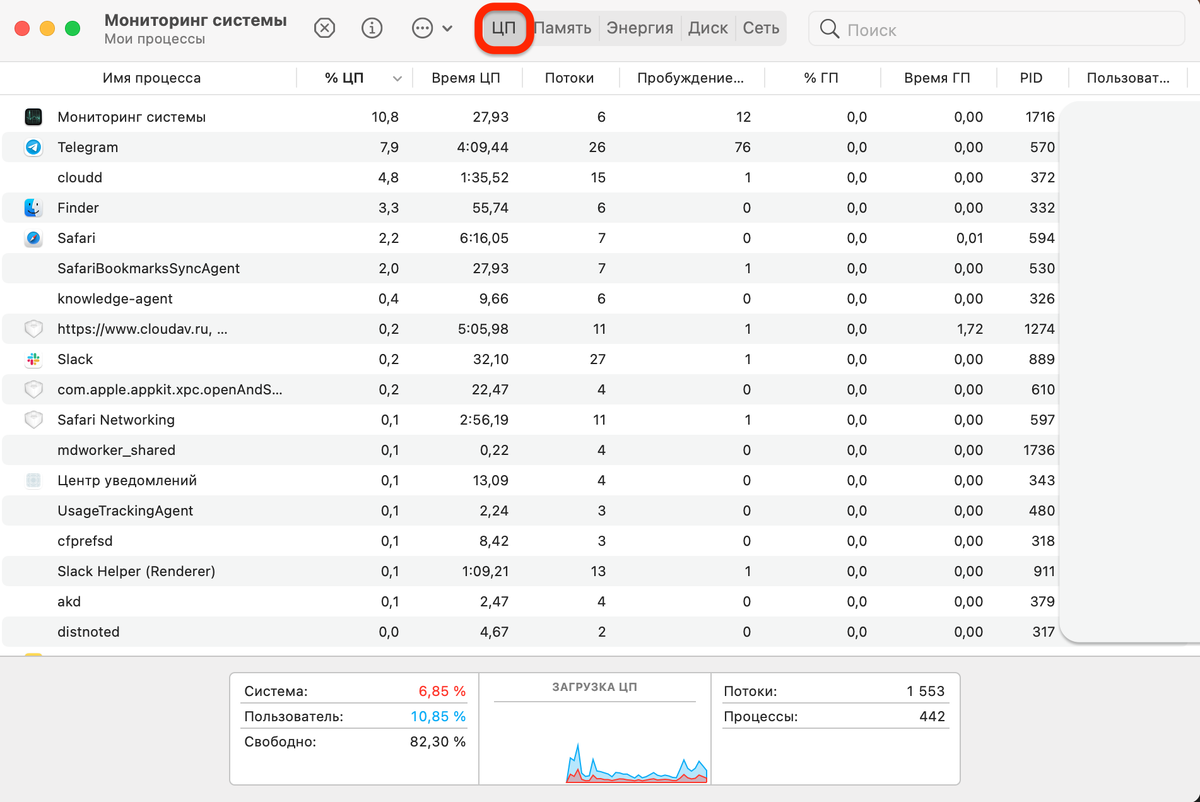Click PID value 1716
This screenshot has height=802, width=1200.
pyautogui.click(x=1040, y=117)
